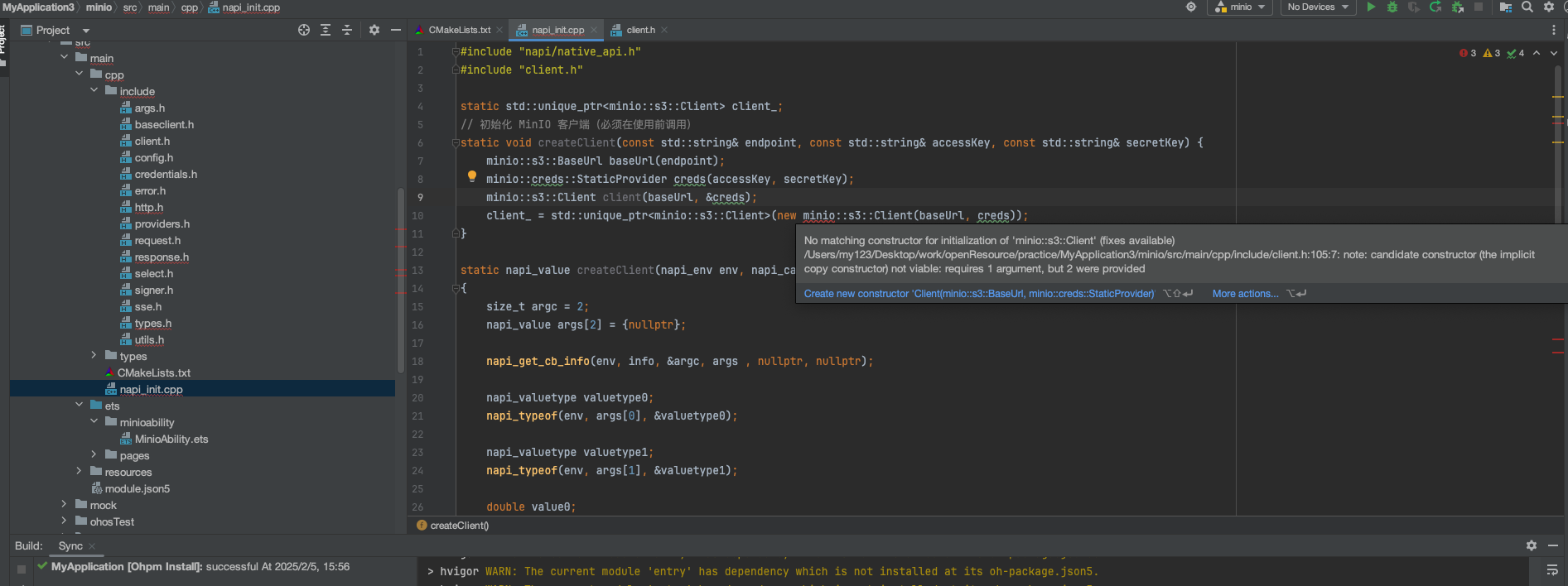Select MyApplication Ohpm Install build result

[x=200, y=567]
